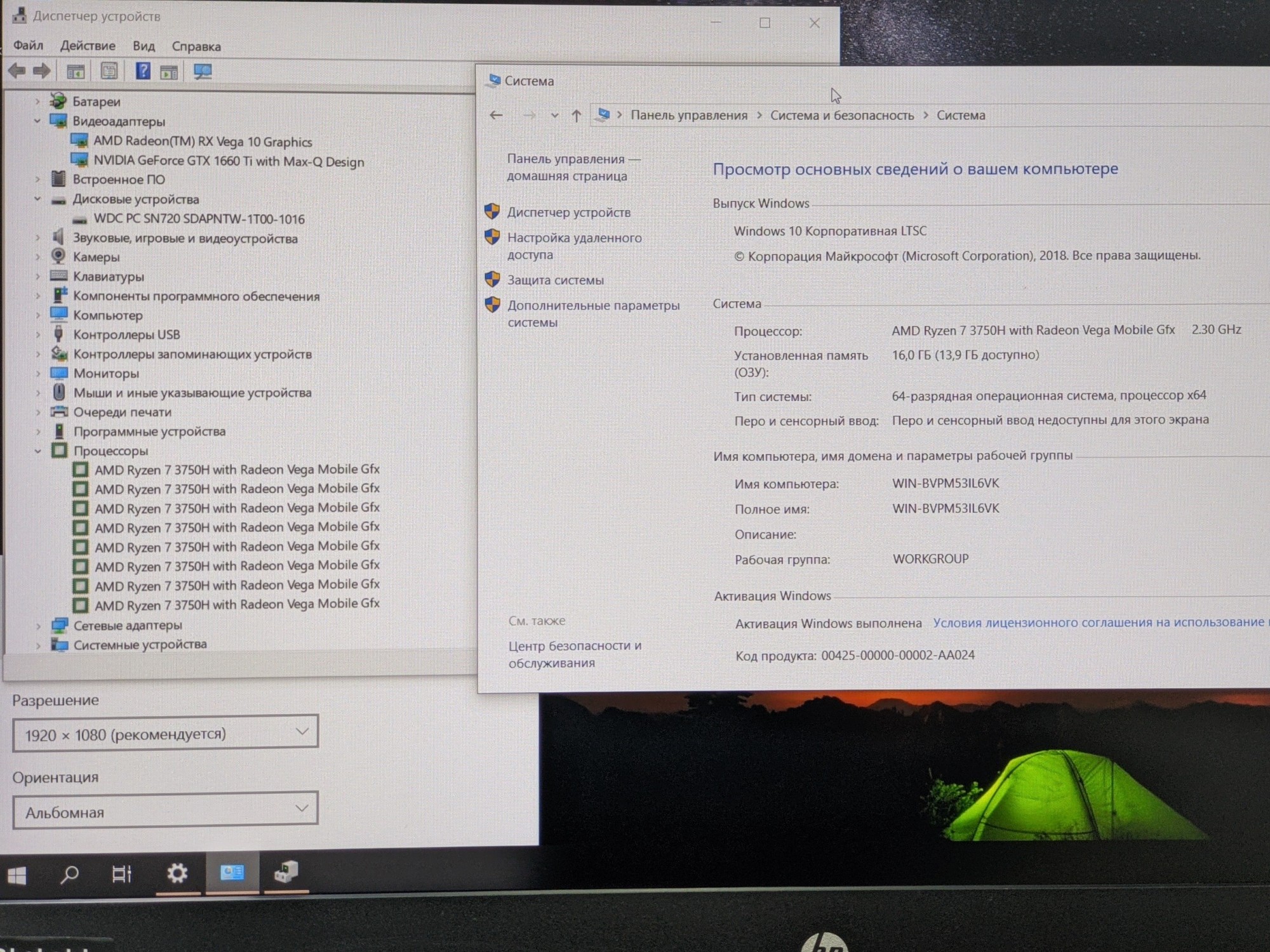Open the Файл menu

tap(28, 46)
